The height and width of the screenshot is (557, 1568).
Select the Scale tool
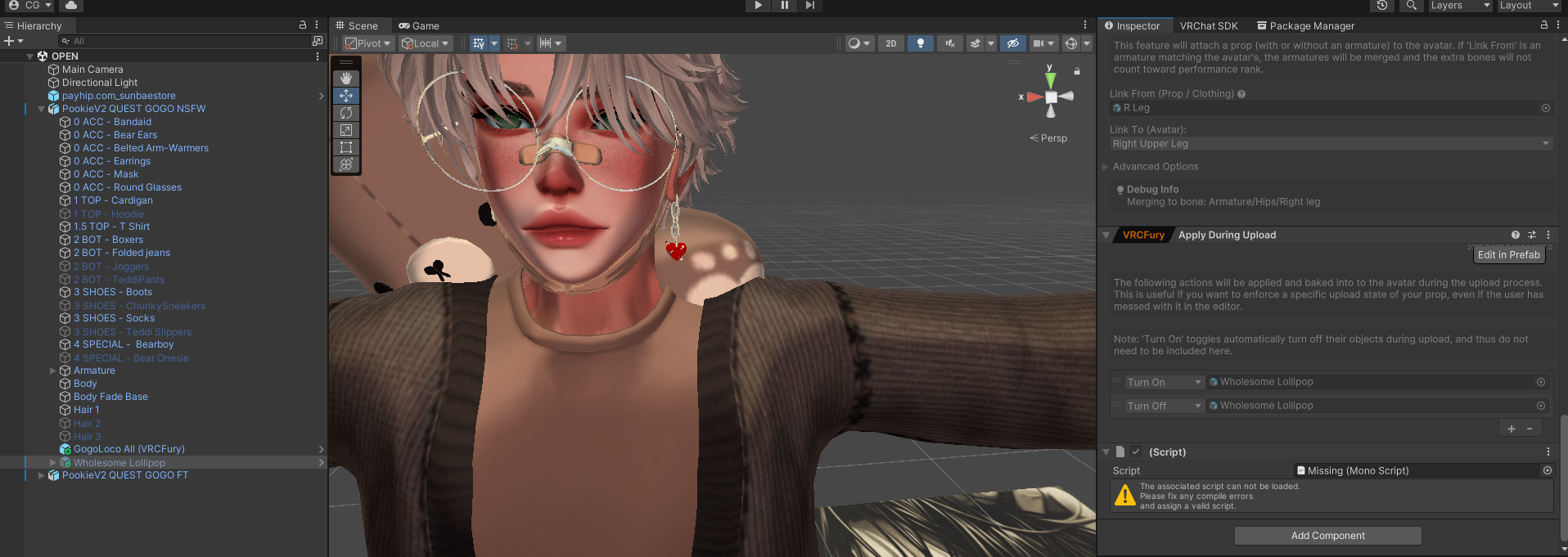(346, 130)
